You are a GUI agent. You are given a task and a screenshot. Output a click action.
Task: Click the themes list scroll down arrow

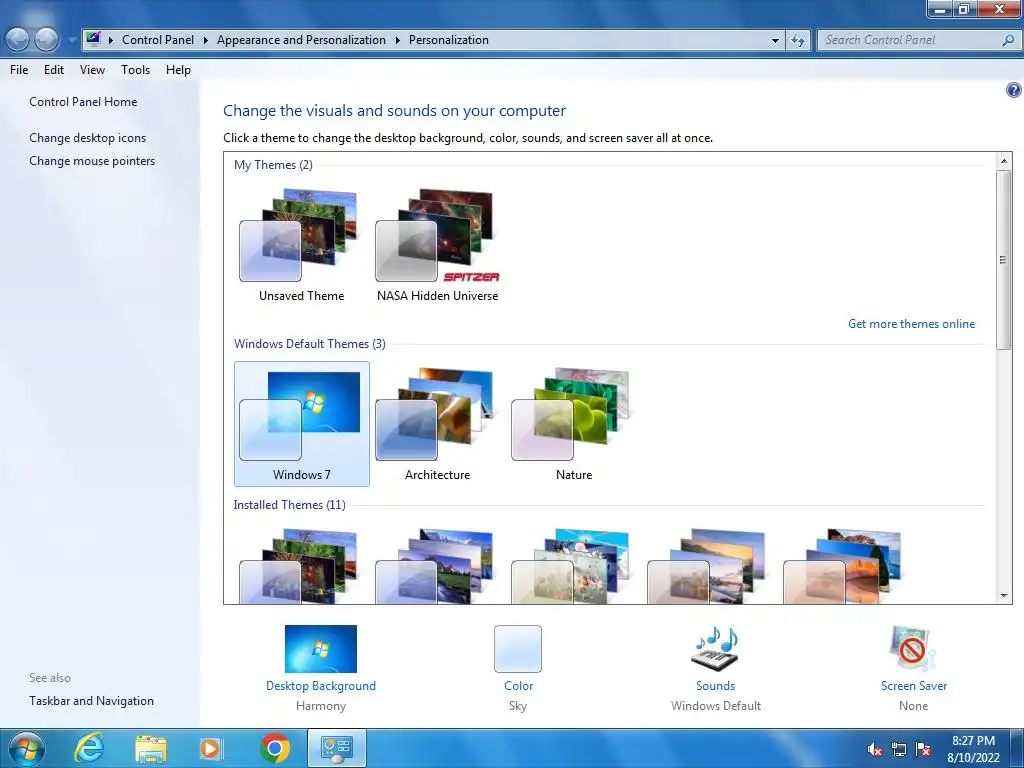[x=1004, y=596]
